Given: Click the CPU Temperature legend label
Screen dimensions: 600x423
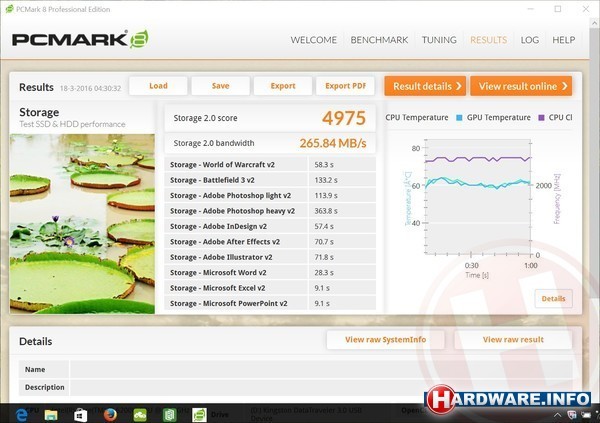Looking at the screenshot, I should tap(417, 118).
